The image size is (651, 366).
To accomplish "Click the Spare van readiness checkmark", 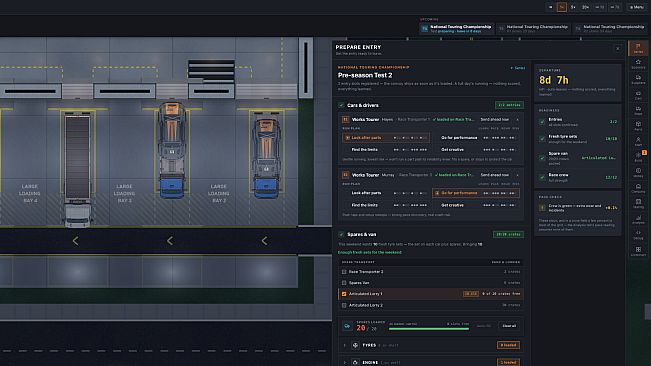I will [x=542, y=158].
